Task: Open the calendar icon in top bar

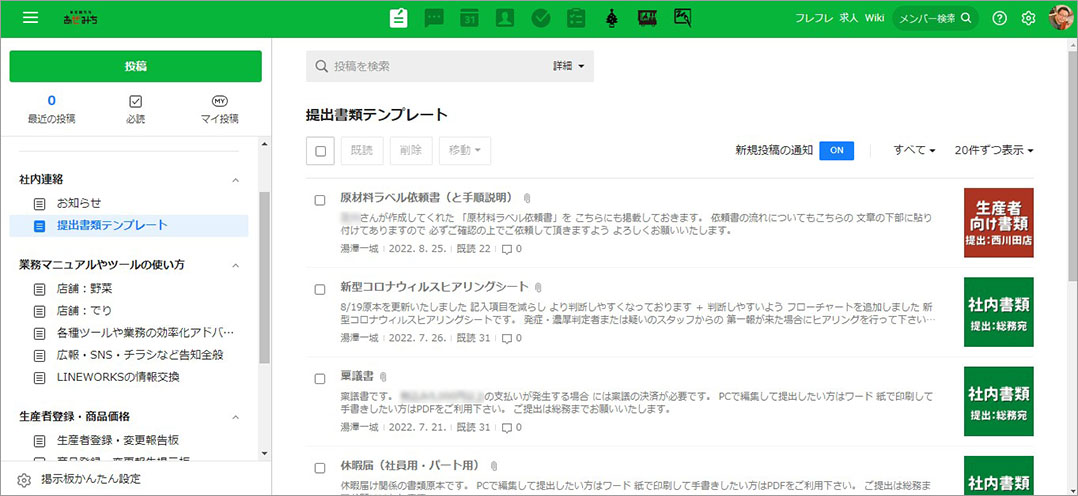Action: [469, 18]
